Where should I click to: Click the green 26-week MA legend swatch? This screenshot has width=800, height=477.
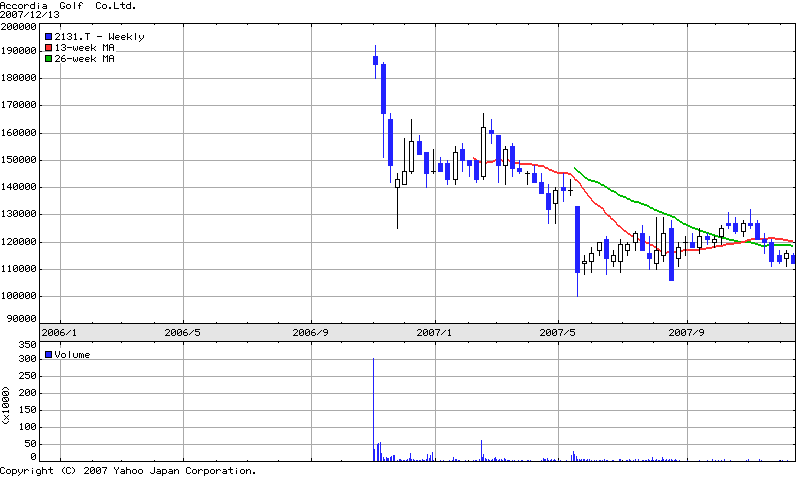[48, 59]
